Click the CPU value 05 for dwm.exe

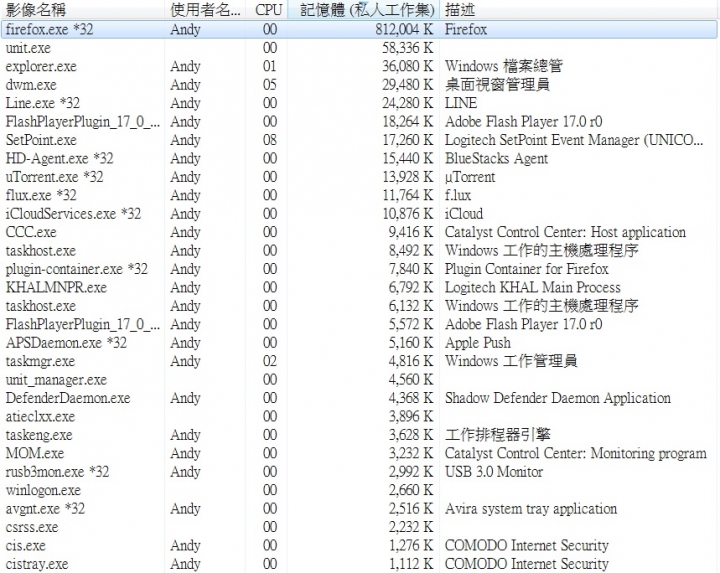(x=270, y=84)
